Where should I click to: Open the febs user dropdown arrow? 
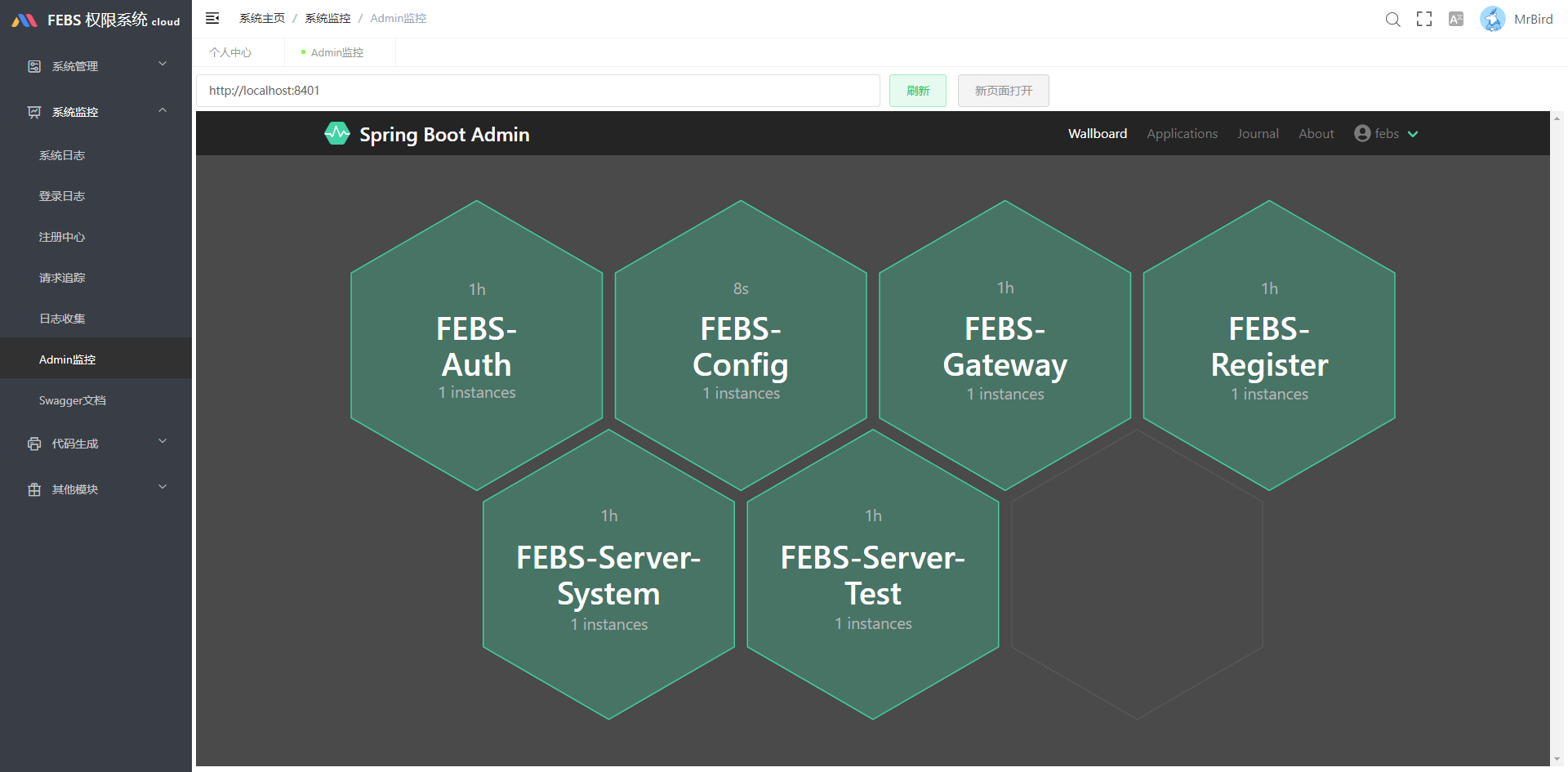point(1413,134)
